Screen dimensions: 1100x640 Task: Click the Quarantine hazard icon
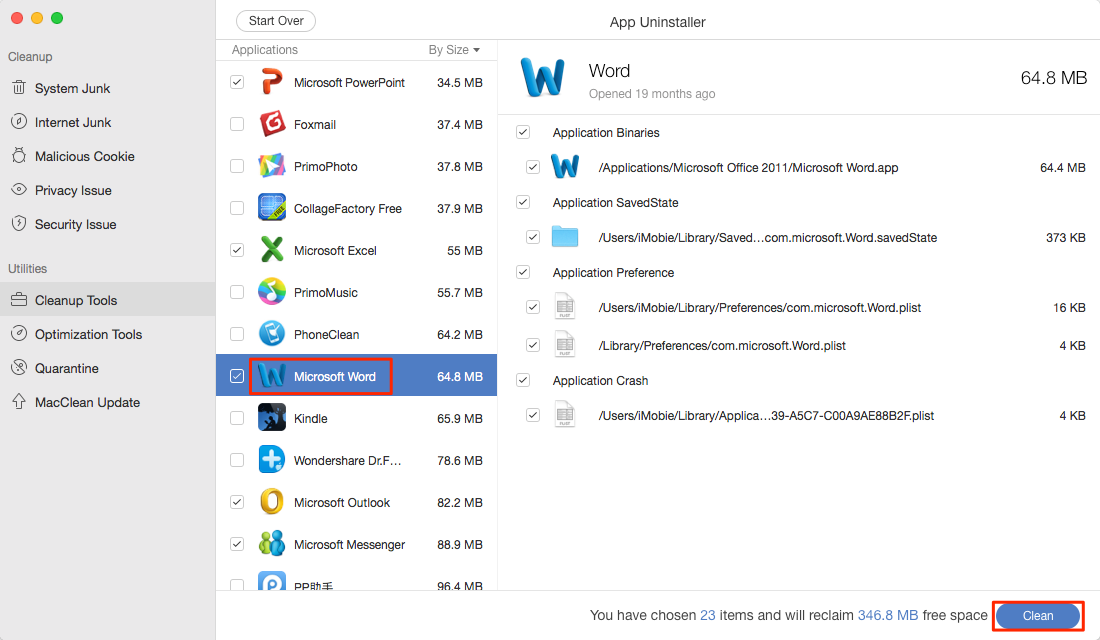click(19, 368)
